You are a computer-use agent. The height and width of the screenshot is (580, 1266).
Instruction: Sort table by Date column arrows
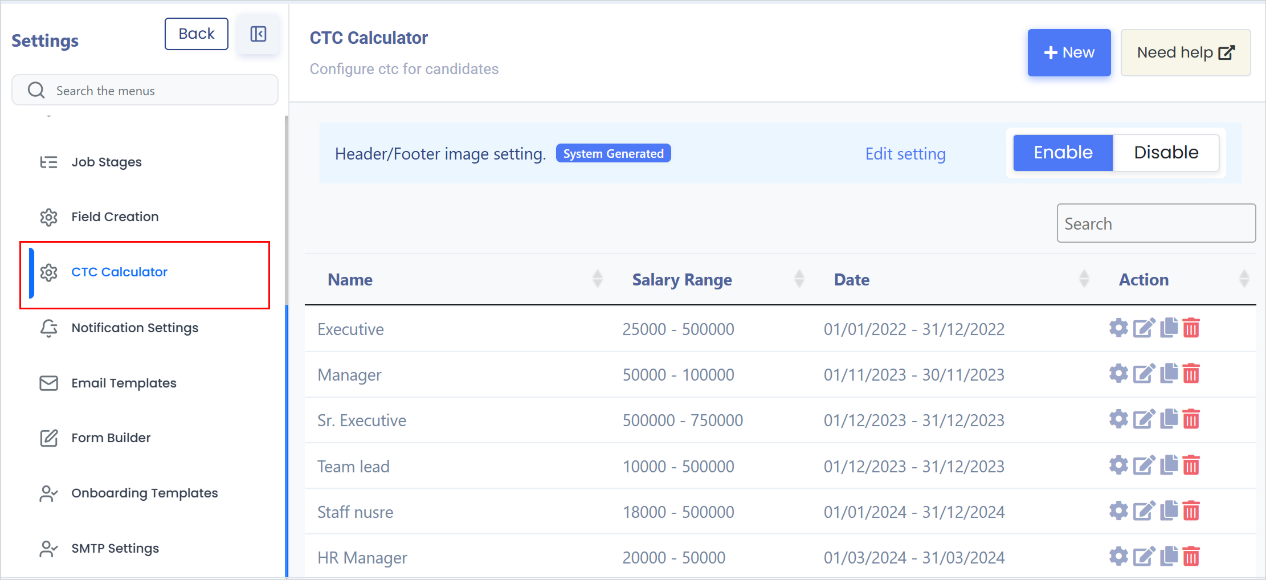click(1084, 279)
